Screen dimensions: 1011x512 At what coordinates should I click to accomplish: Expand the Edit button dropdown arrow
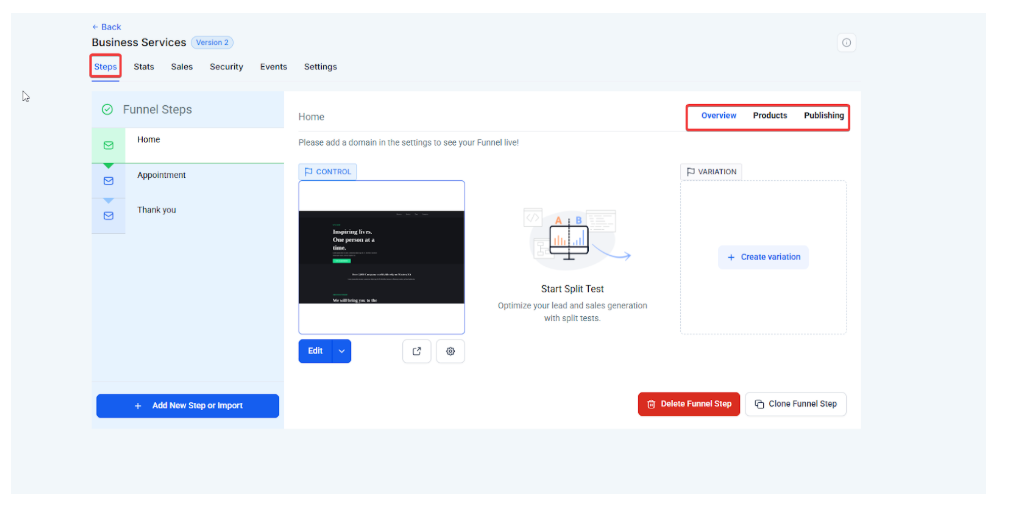341,351
